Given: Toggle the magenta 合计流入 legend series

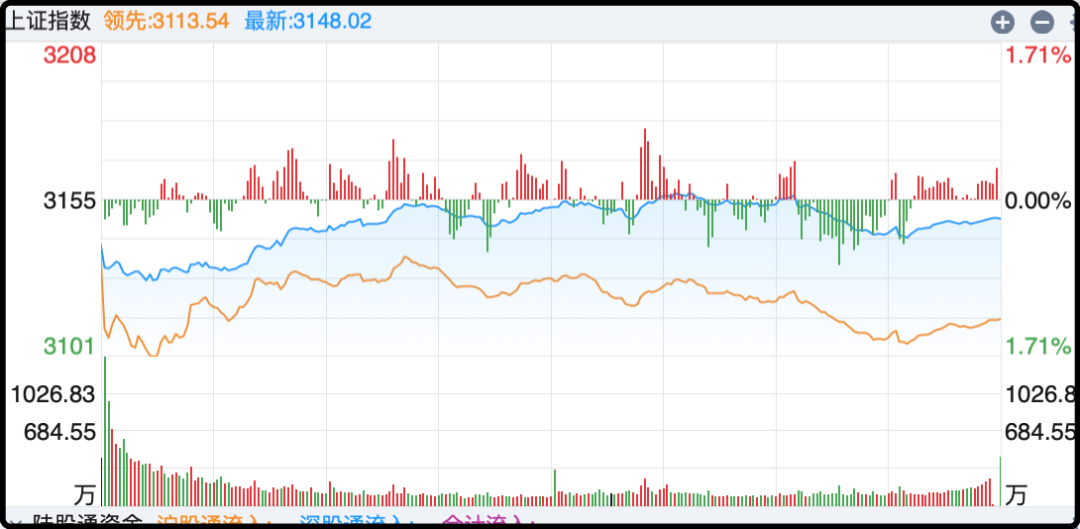Looking at the screenshot, I should [484, 522].
